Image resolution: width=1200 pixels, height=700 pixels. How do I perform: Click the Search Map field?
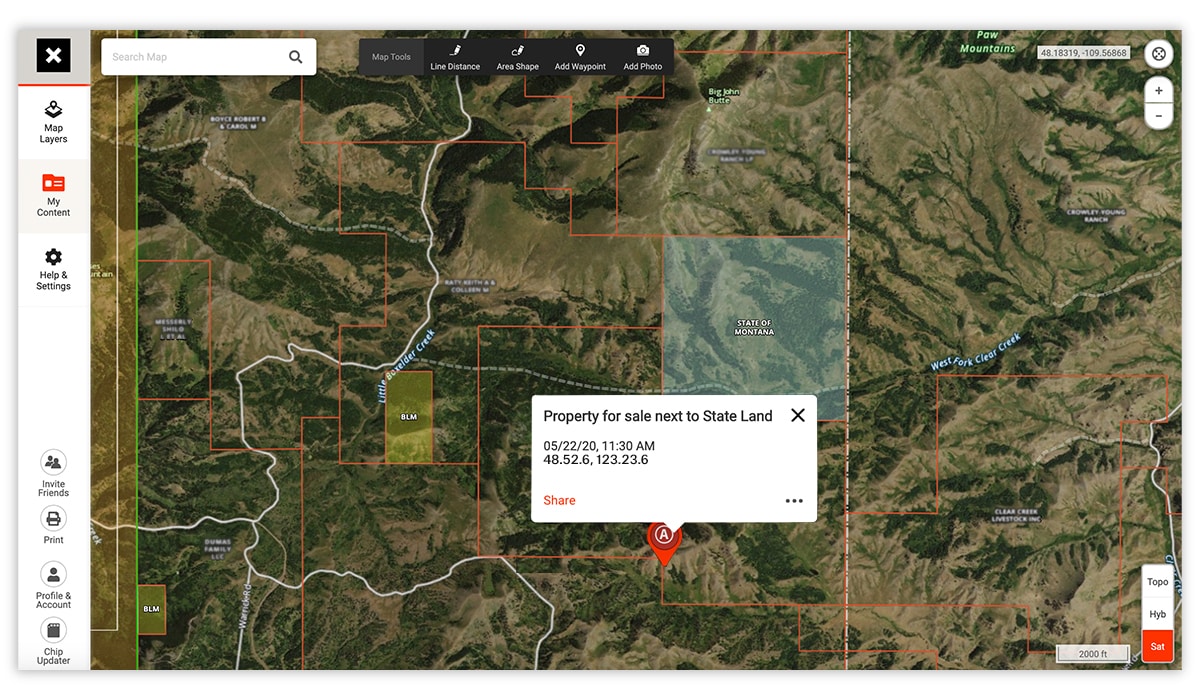coord(195,57)
